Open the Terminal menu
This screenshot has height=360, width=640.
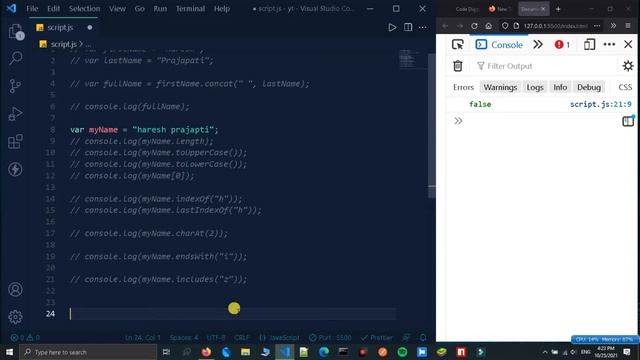point(190,9)
